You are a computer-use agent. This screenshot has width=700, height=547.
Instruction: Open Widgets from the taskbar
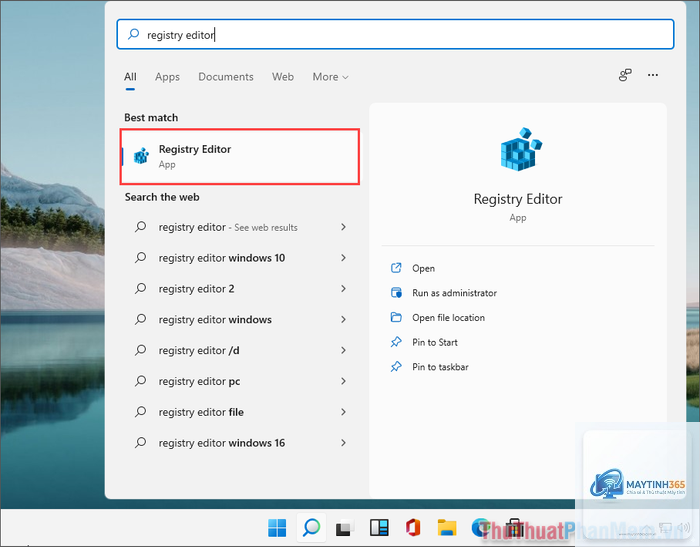coord(379,528)
